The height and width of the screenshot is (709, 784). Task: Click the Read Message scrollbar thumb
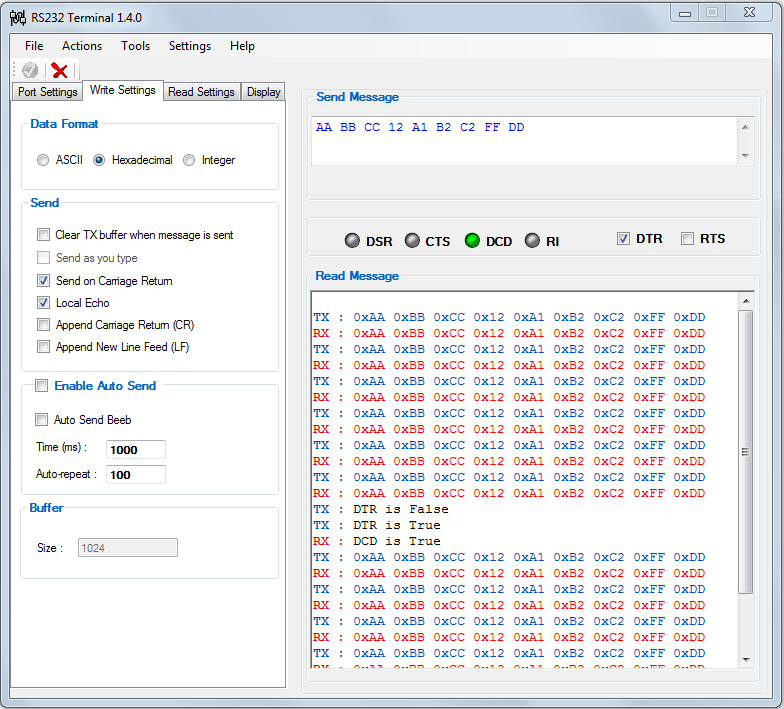point(746,452)
